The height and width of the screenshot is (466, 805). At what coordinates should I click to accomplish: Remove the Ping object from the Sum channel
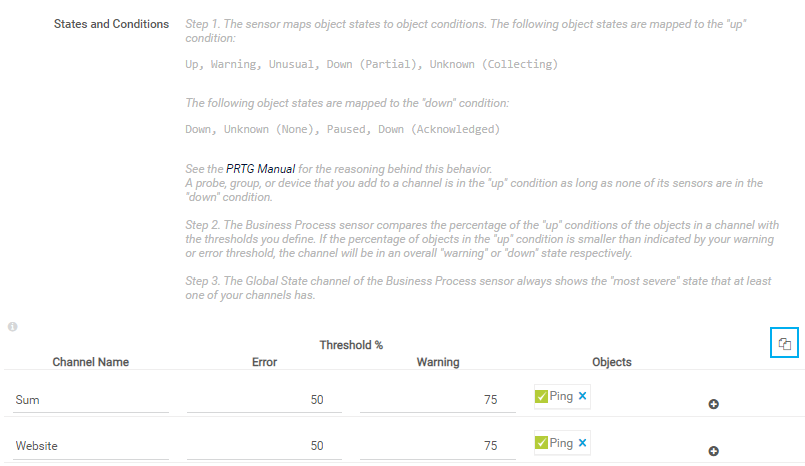click(x=583, y=396)
